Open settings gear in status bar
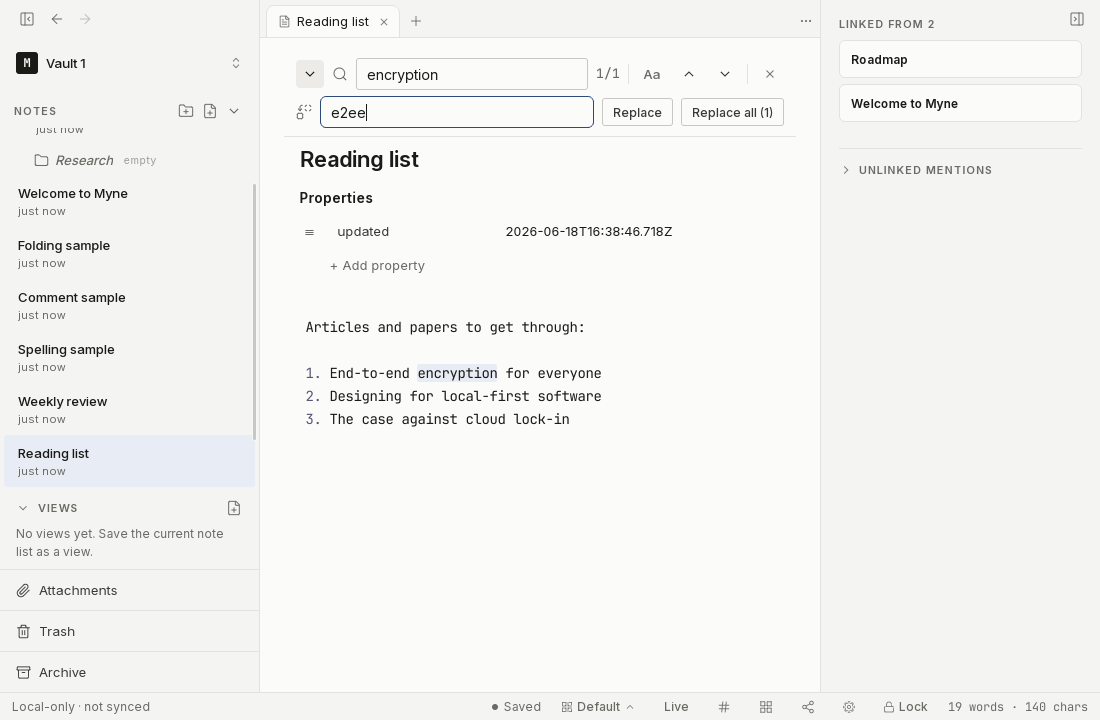The height and width of the screenshot is (720, 1100). [849, 707]
